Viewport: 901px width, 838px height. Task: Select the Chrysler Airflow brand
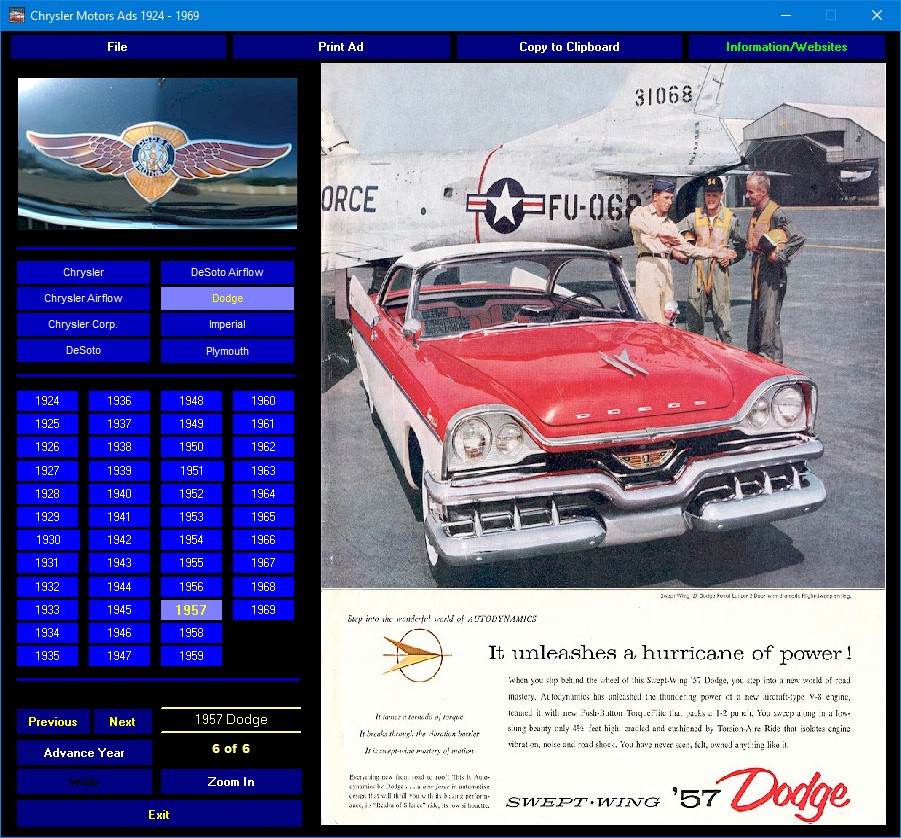83,298
